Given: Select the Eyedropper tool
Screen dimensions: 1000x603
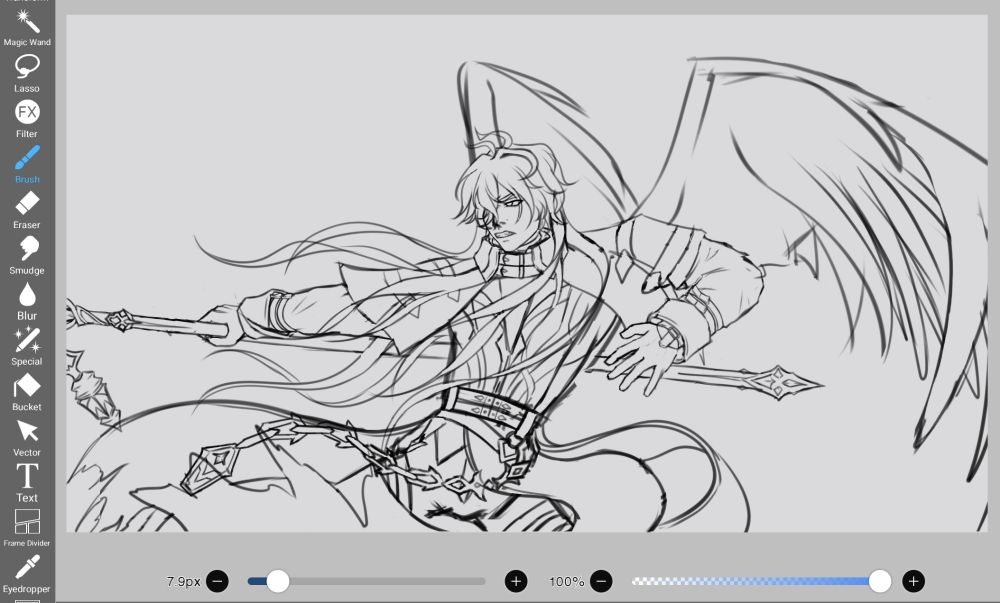Looking at the screenshot, I should 27,574.
